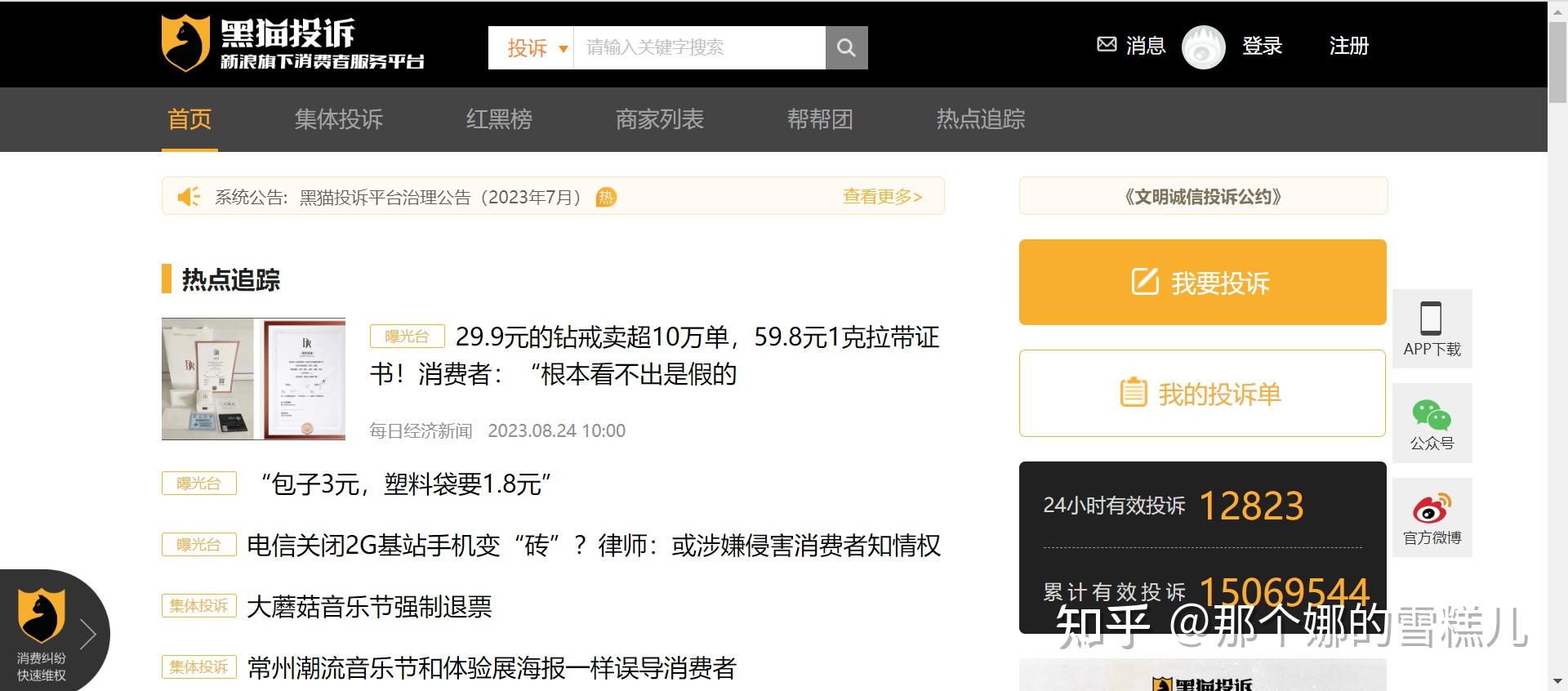Open the diamond ring certificate thumbnail

[253, 379]
